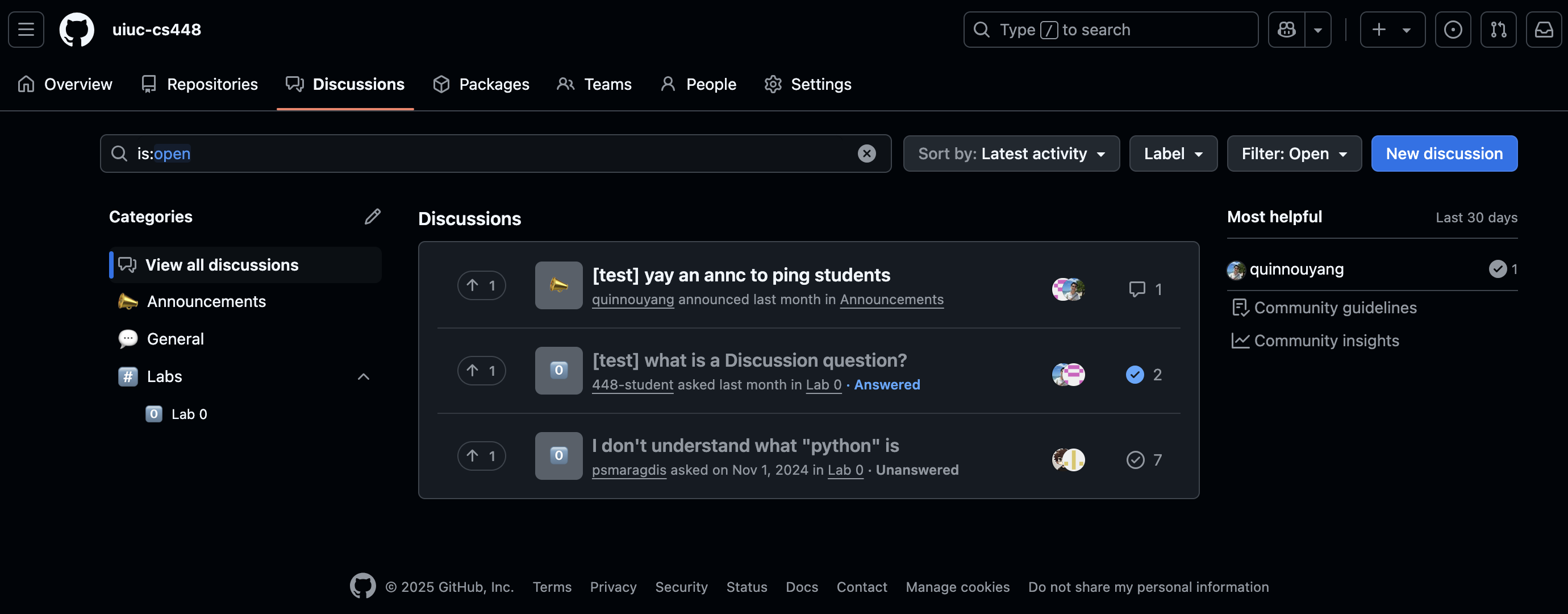1568x614 pixels.
Task: Edit categories with the pencil icon
Action: pyautogui.click(x=373, y=217)
